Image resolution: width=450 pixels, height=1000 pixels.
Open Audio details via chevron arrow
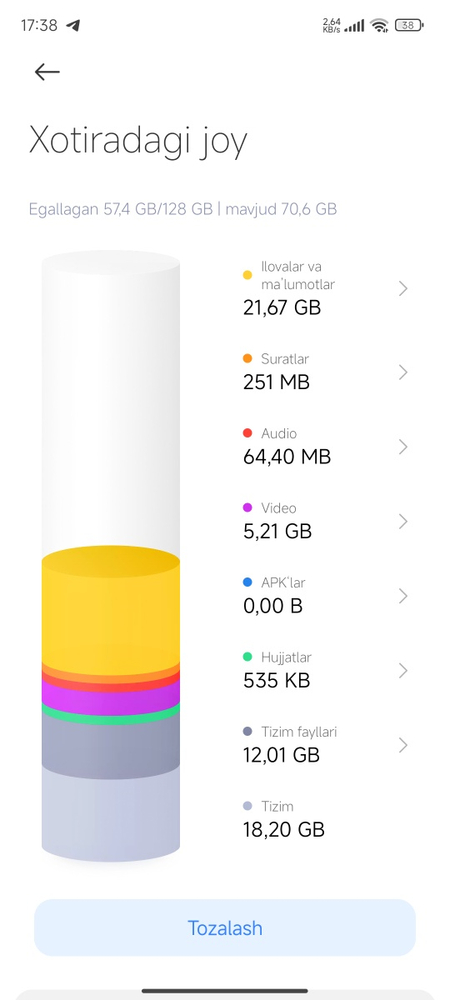[x=403, y=447]
